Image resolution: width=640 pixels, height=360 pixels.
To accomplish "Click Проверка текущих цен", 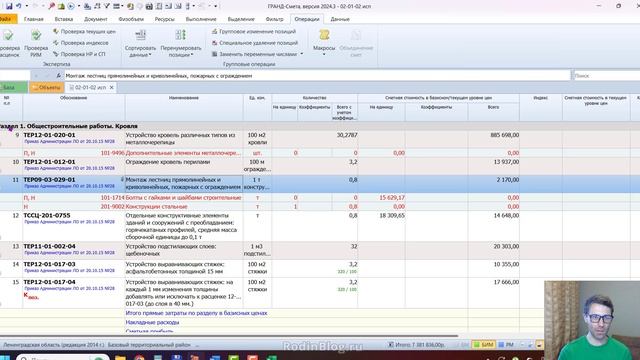I will coord(84,31).
